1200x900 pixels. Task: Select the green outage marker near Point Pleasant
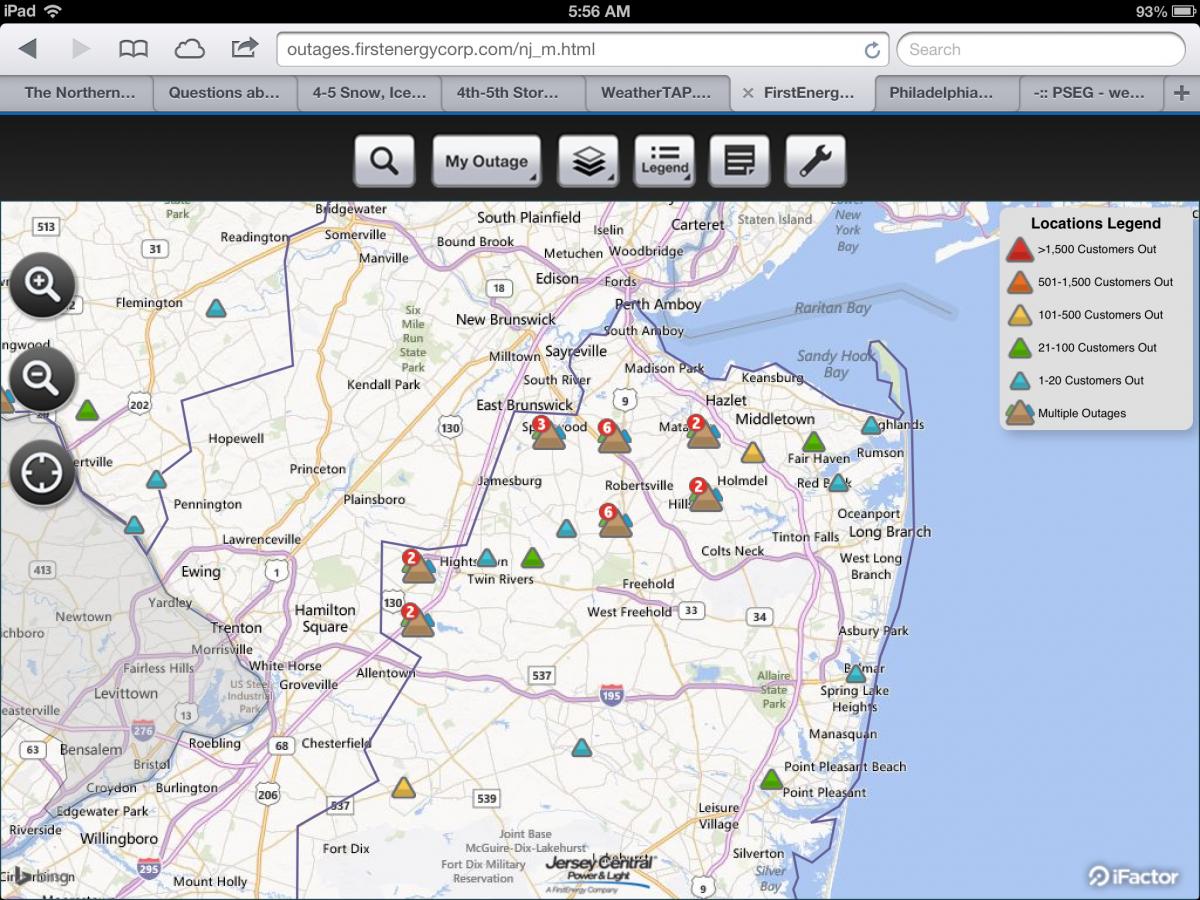click(x=771, y=779)
